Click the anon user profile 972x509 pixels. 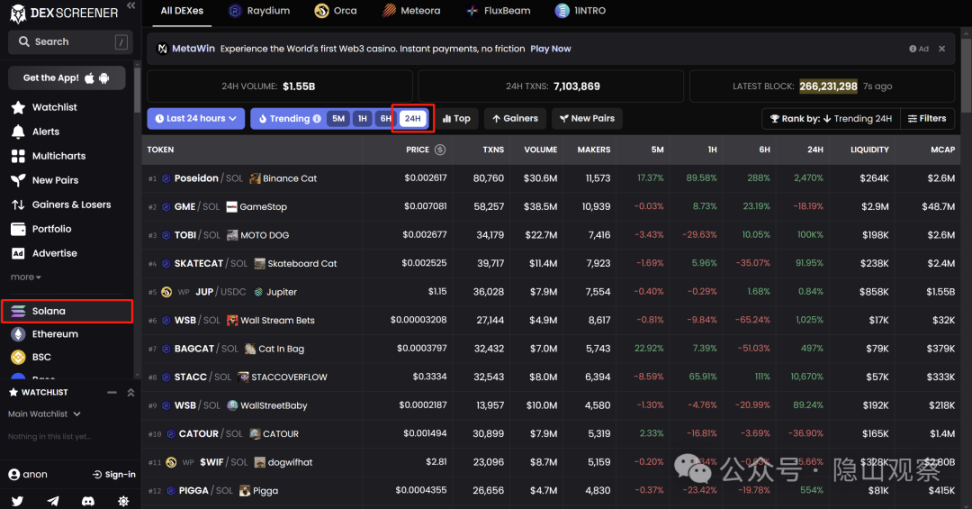28,474
